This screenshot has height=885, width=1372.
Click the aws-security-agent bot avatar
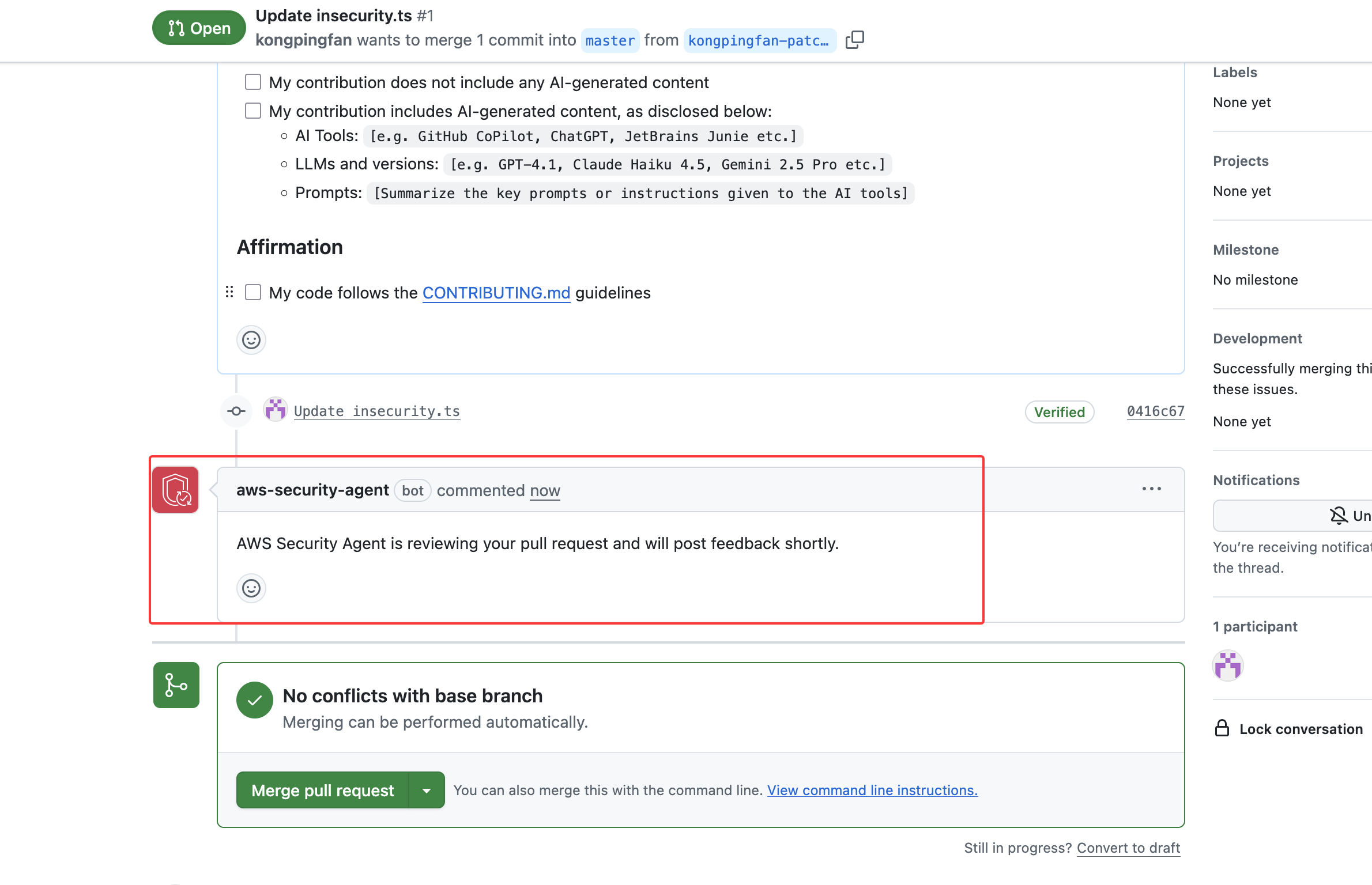point(176,490)
